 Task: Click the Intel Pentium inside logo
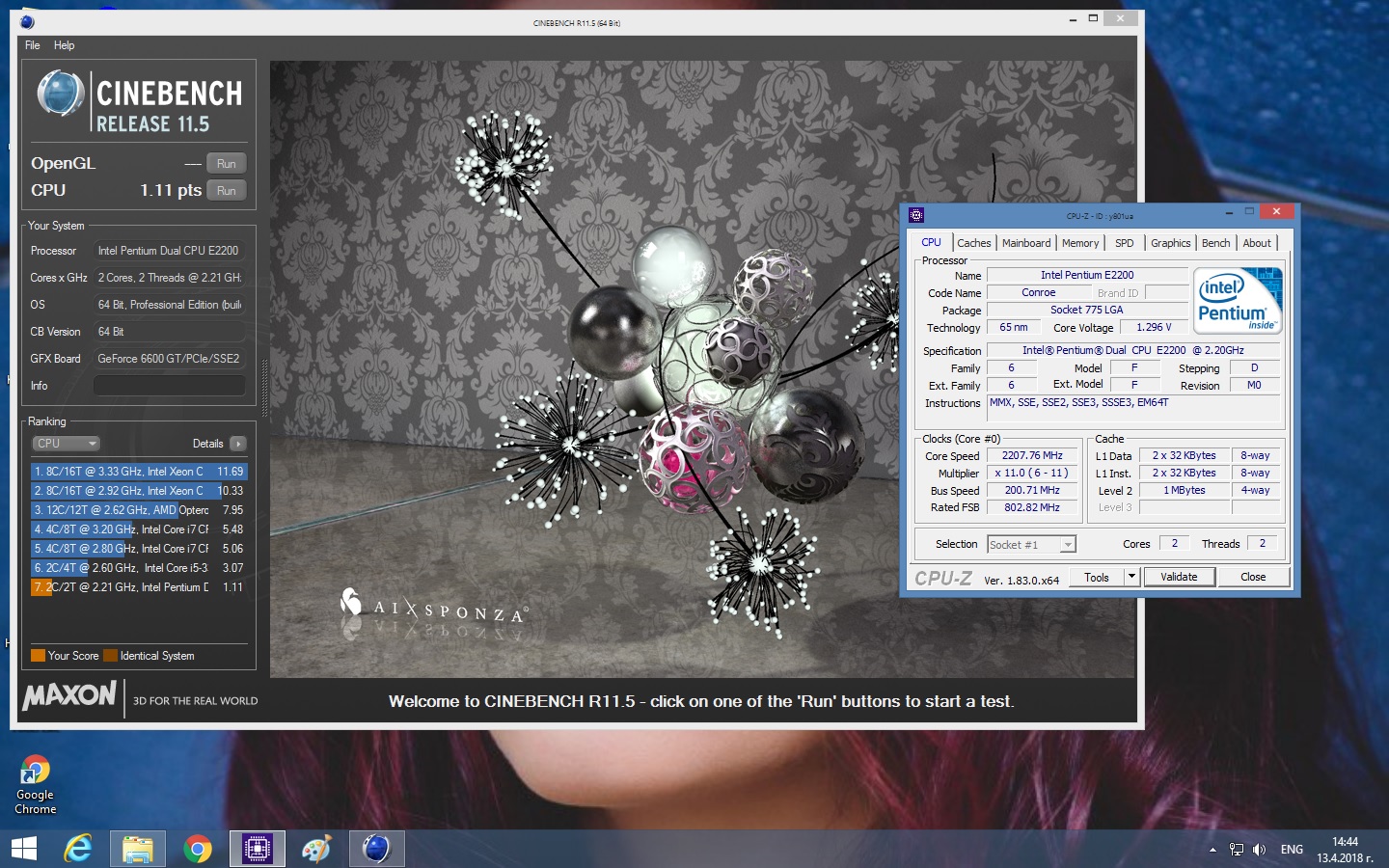[x=1239, y=300]
